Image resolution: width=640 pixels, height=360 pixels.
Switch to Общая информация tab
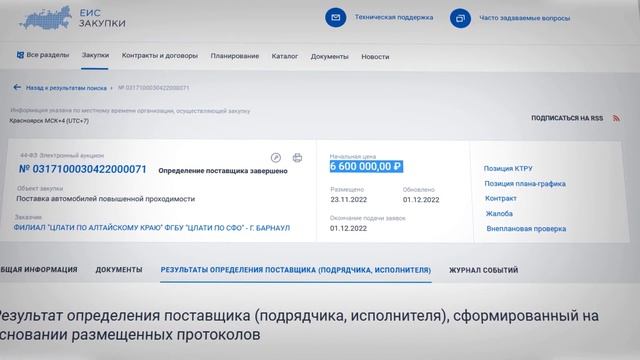tap(39, 269)
